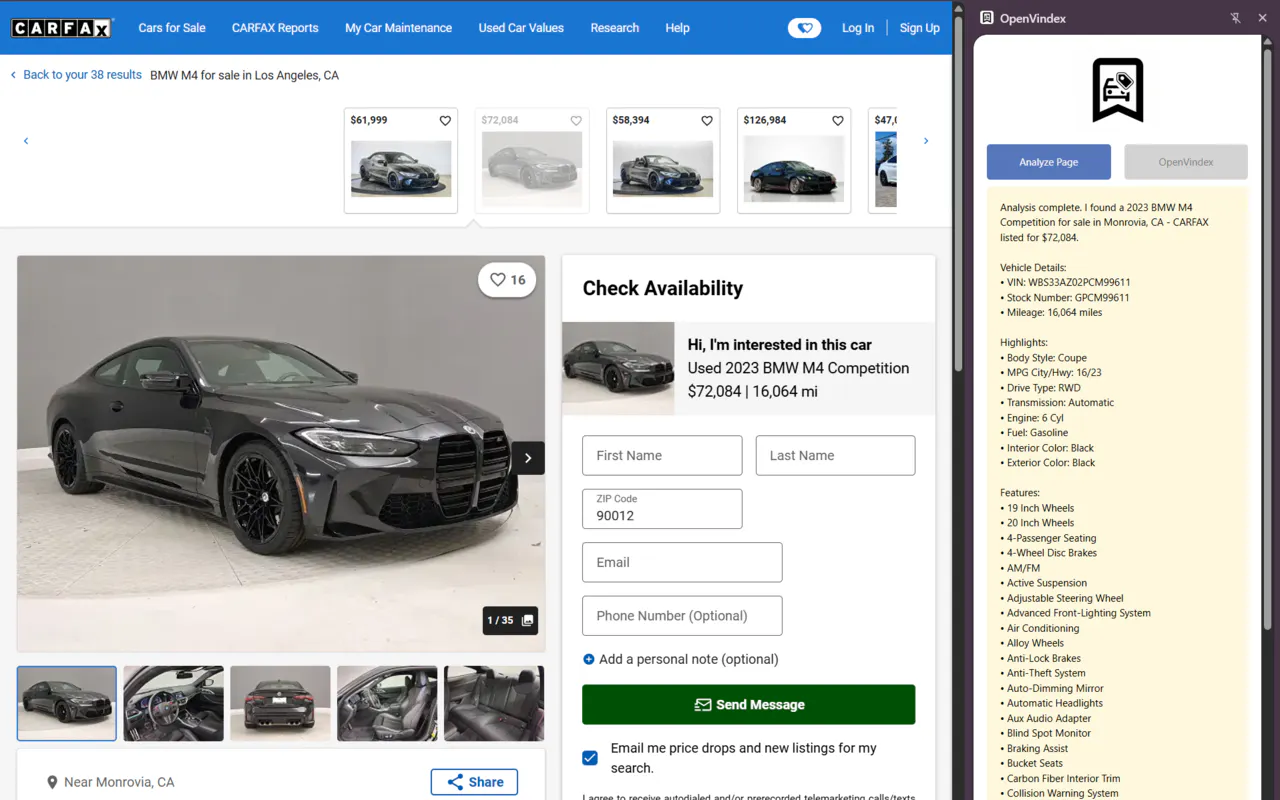Click the Share button
Image resolution: width=1280 pixels, height=800 pixels.
point(474,782)
